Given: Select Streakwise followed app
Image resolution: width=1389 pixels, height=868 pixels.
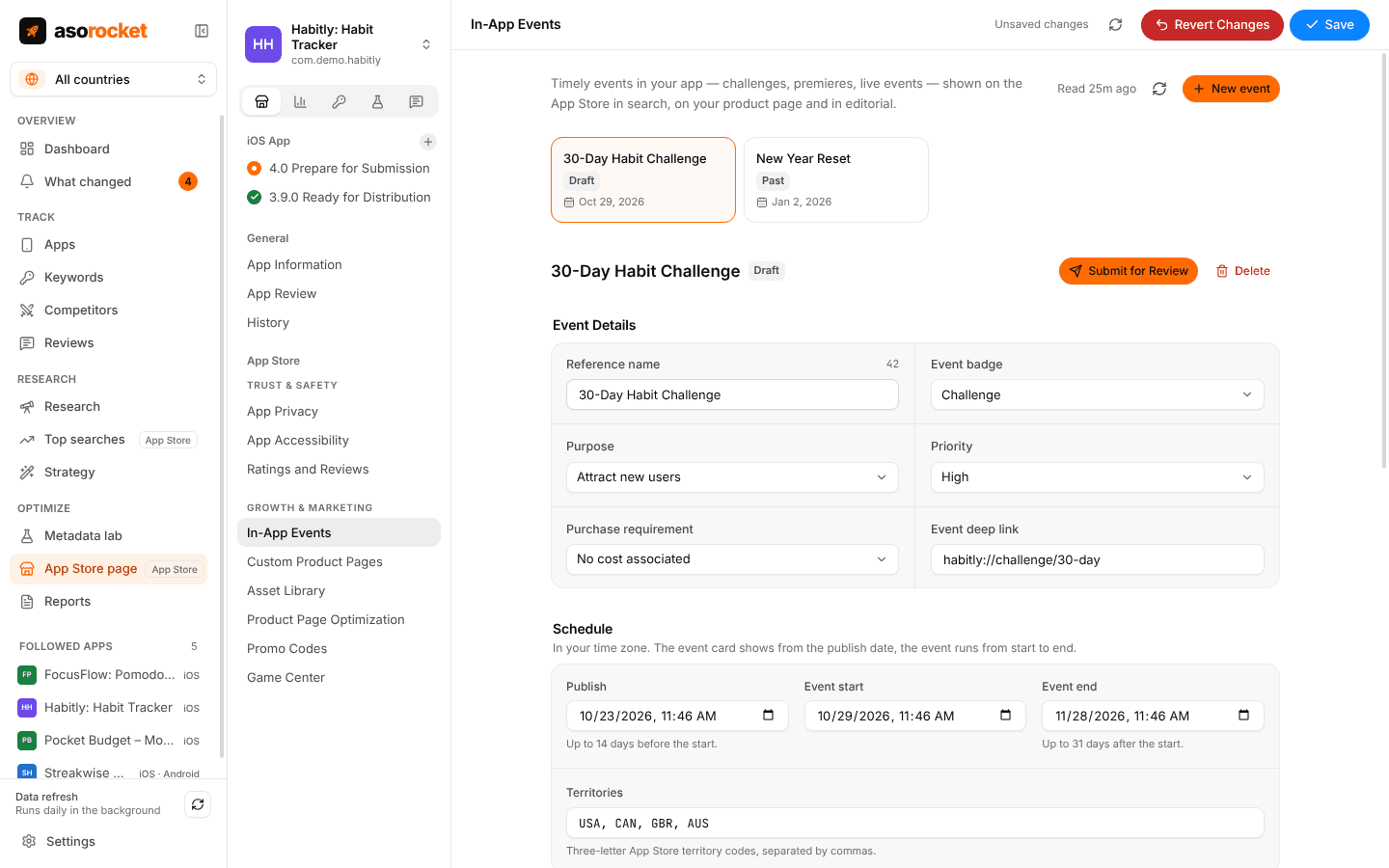Looking at the screenshot, I should [x=109, y=772].
